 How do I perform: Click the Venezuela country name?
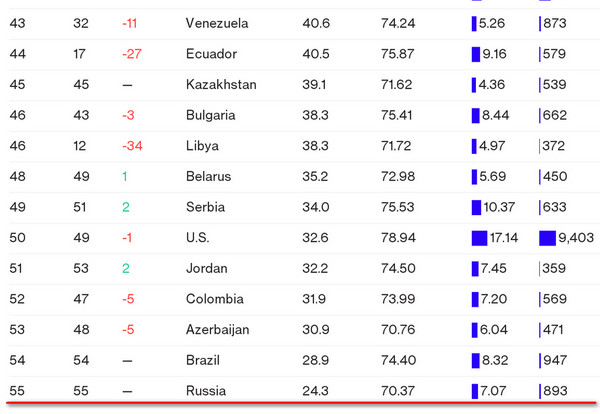pos(216,23)
